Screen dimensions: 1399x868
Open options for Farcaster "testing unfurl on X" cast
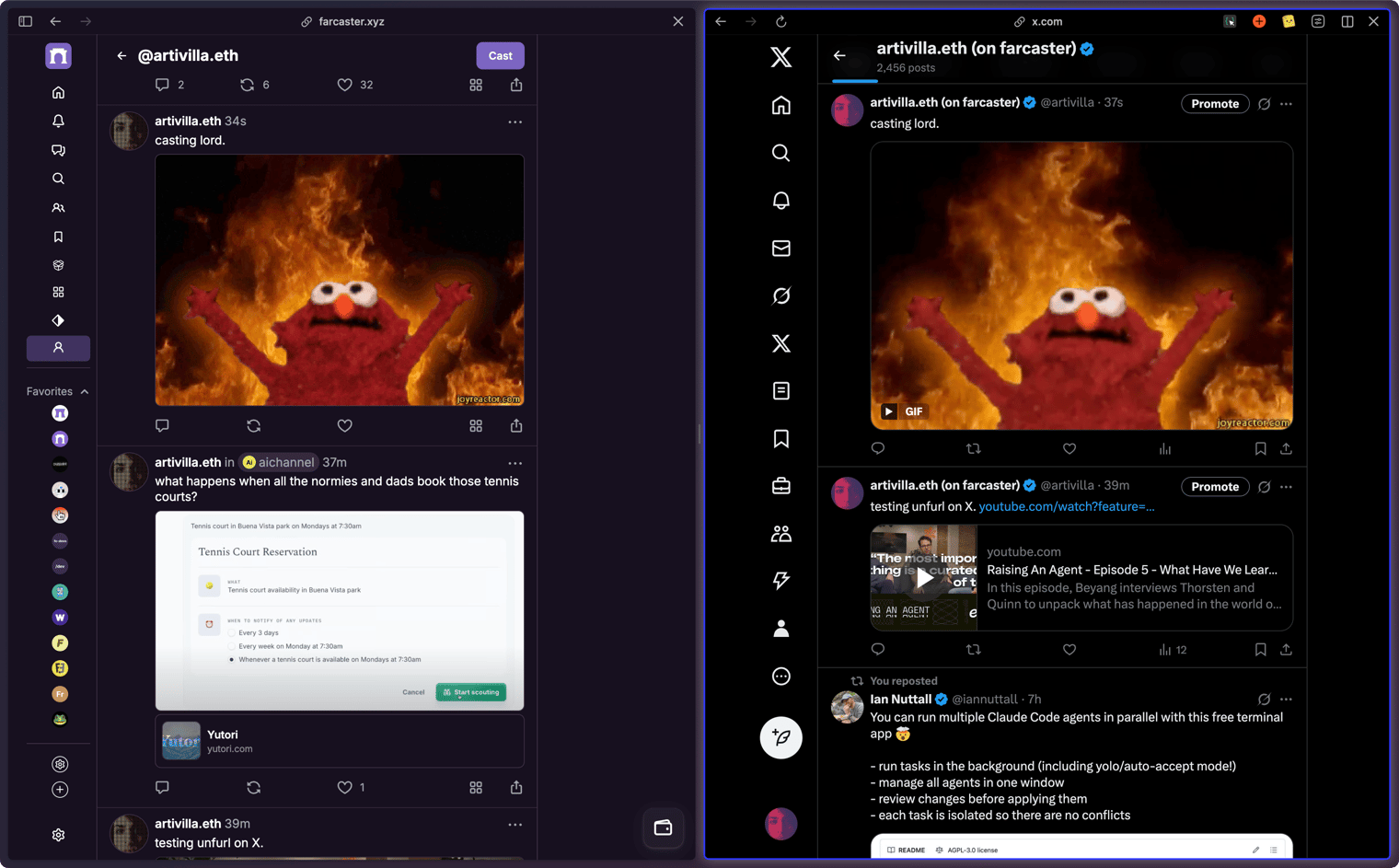tap(515, 825)
